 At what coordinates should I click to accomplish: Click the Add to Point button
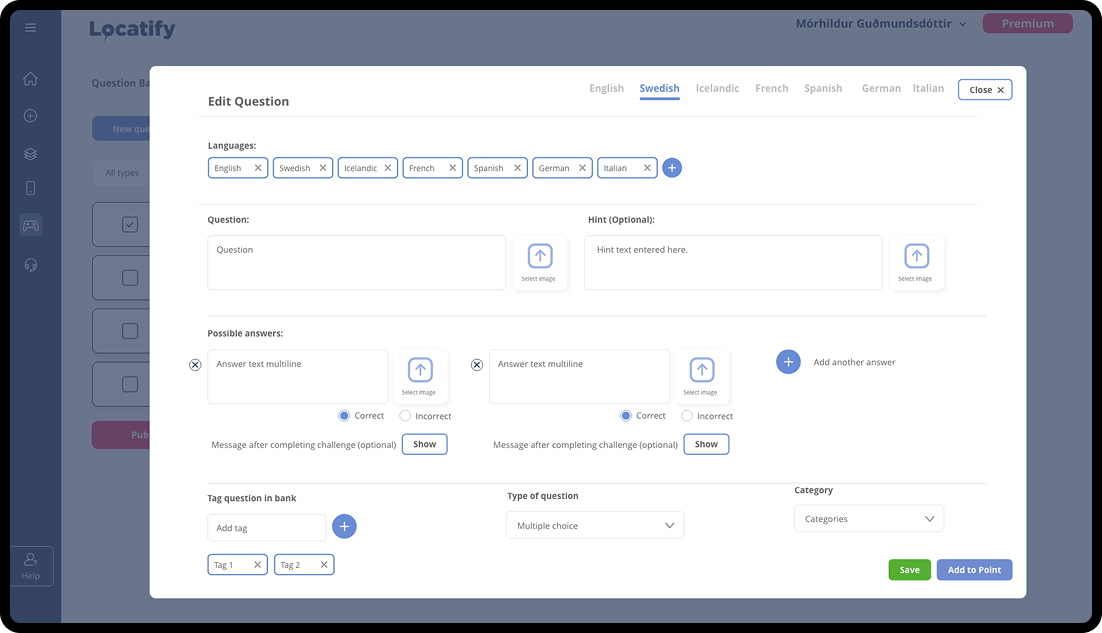tap(974, 570)
